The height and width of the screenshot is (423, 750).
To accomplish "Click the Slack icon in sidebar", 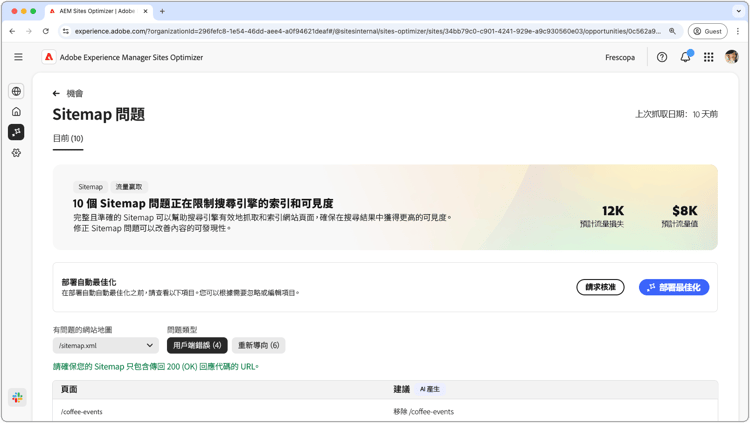I will pos(17,397).
